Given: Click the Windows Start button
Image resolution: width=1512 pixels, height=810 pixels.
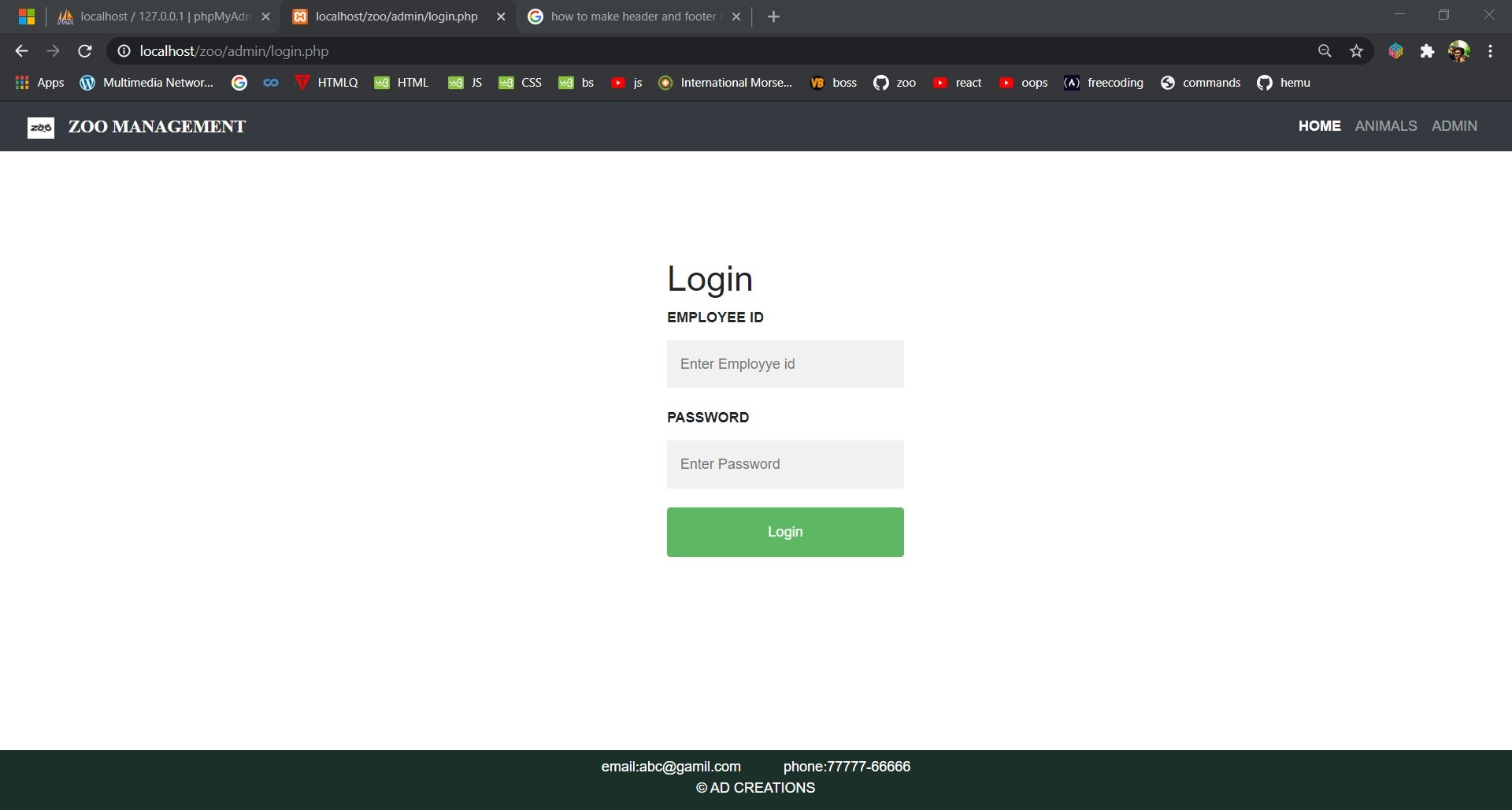Looking at the screenshot, I should click(26, 16).
